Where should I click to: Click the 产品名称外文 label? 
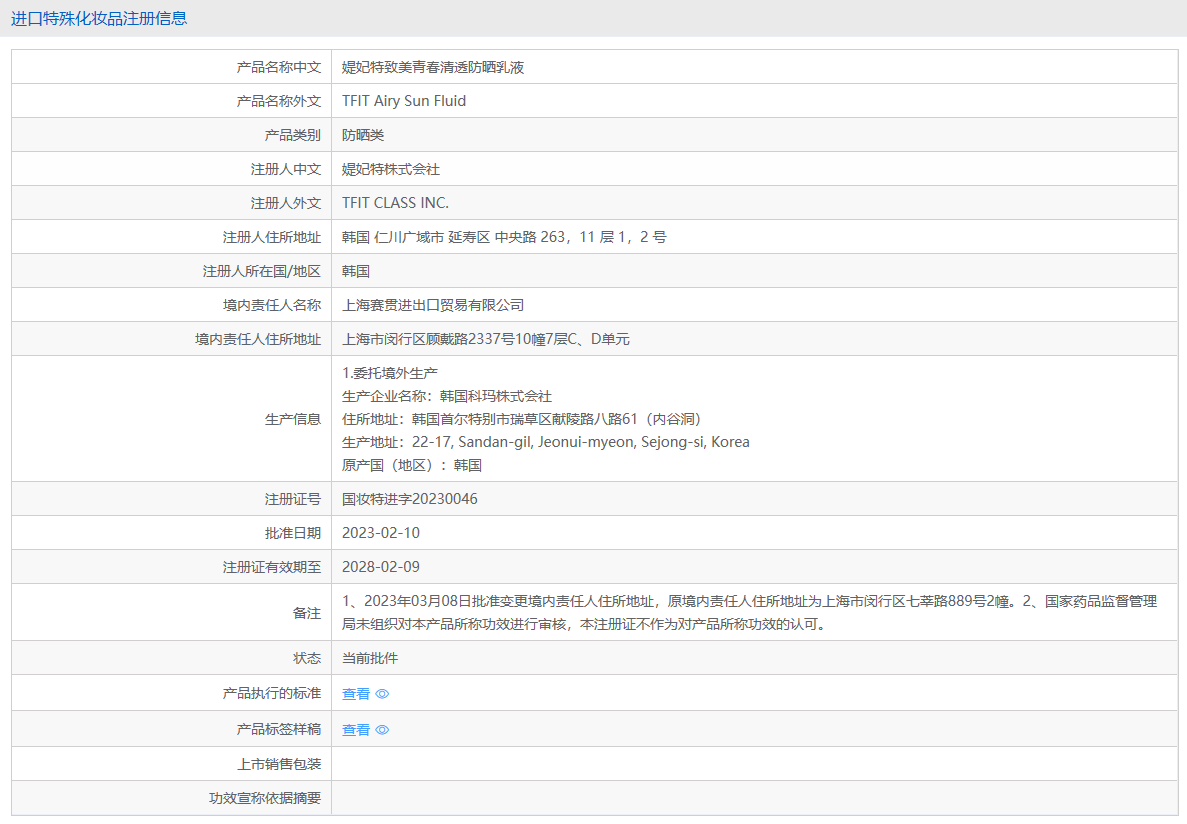click(x=279, y=101)
